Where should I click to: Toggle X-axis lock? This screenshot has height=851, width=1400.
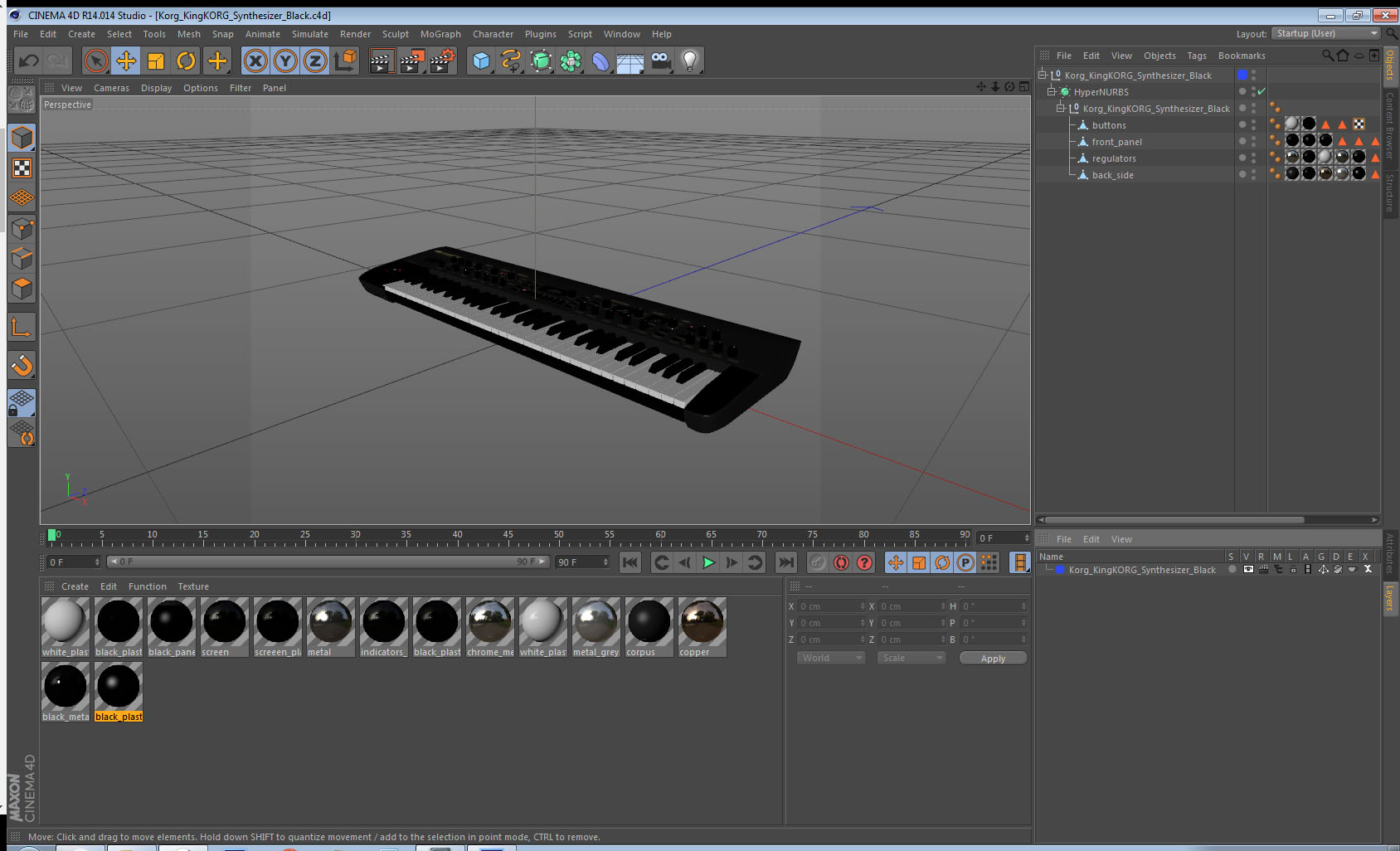click(x=255, y=61)
